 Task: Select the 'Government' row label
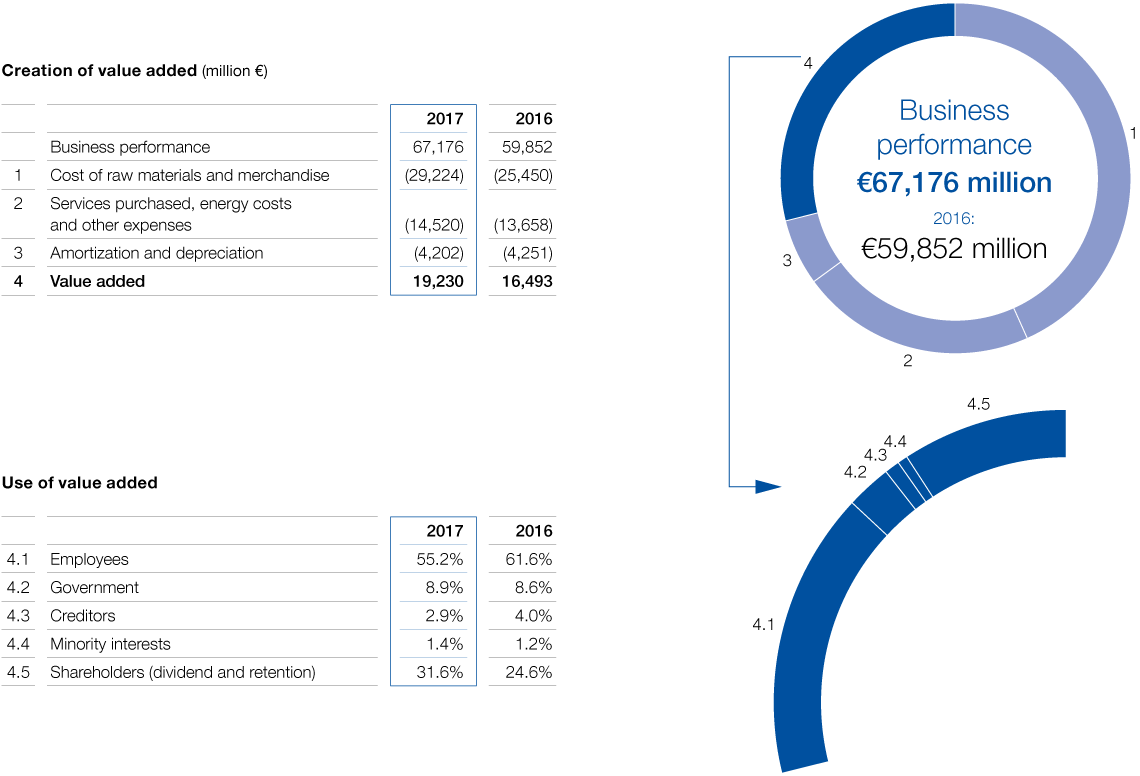coord(95,588)
